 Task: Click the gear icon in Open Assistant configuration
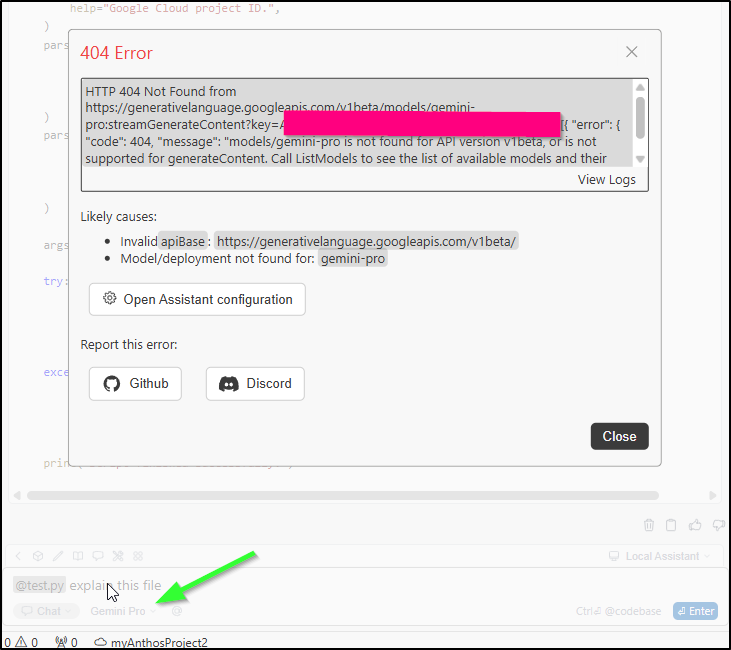[110, 298]
